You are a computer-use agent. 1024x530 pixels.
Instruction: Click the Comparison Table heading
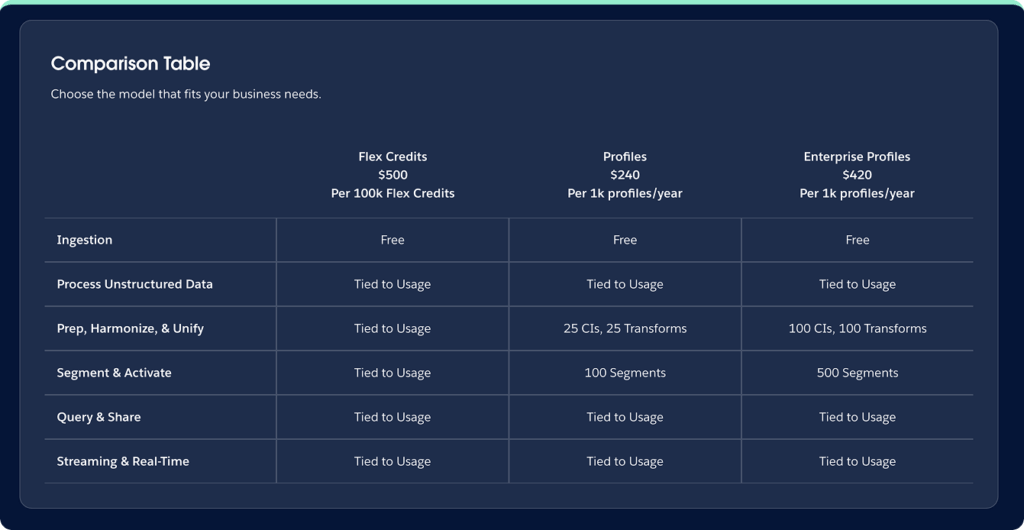(x=131, y=63)
